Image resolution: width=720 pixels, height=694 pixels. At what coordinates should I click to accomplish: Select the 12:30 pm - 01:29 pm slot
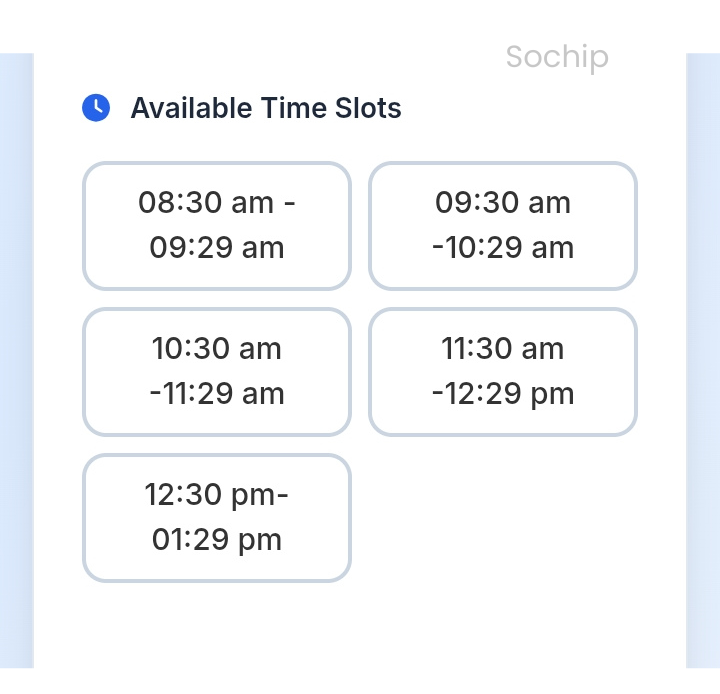217,518
